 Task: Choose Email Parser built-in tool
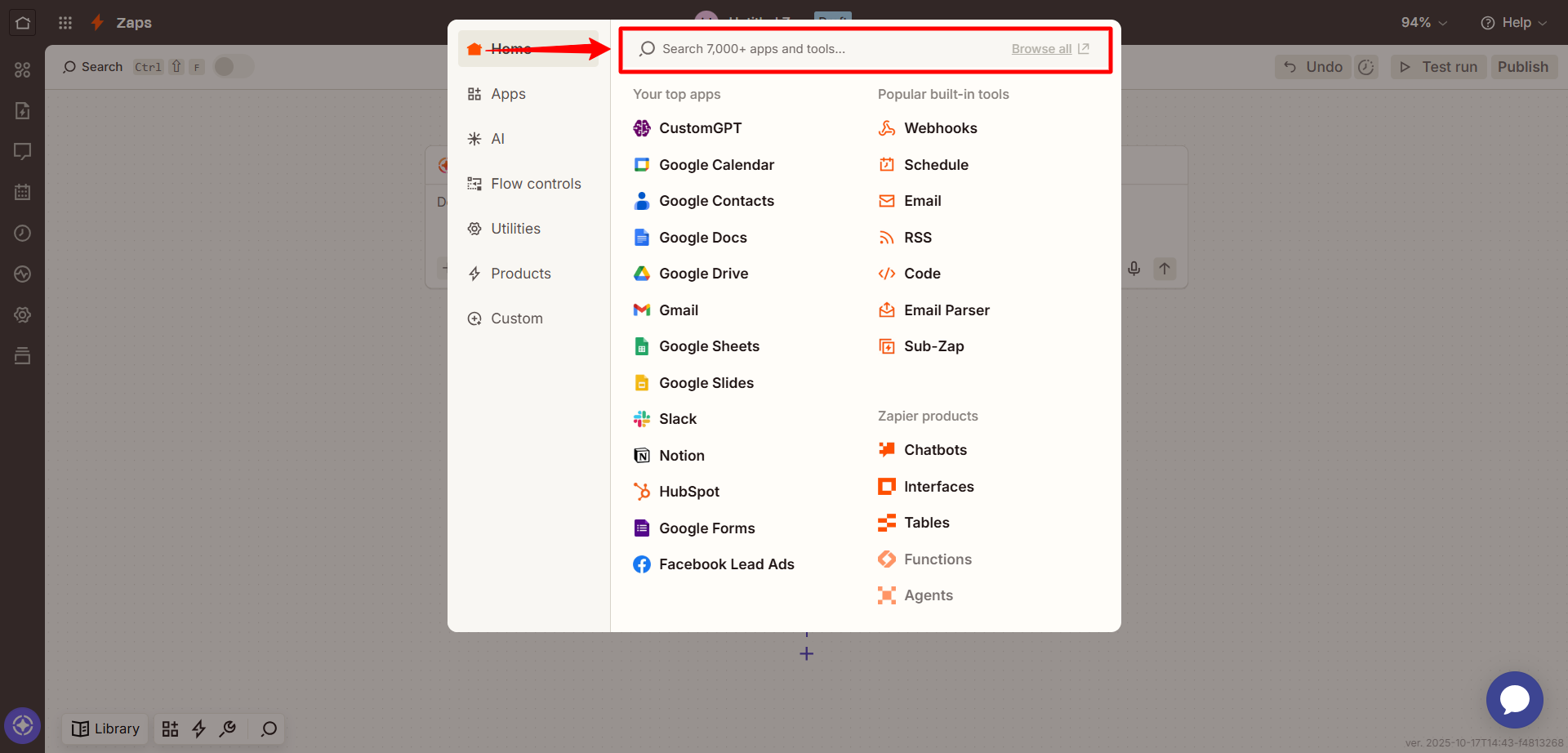pyautogui.click(x=933, y=310)
